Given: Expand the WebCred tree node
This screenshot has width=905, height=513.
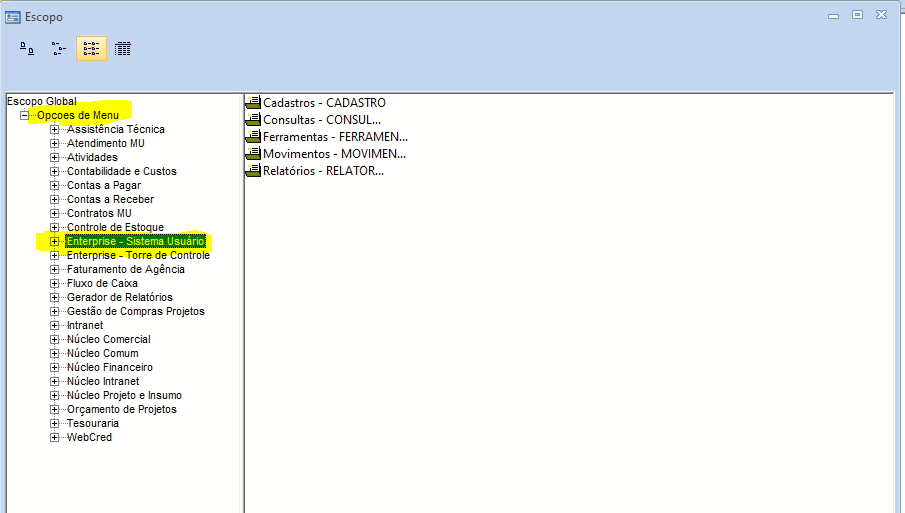Looking at the screenshot, I should [x=54, y=437].
